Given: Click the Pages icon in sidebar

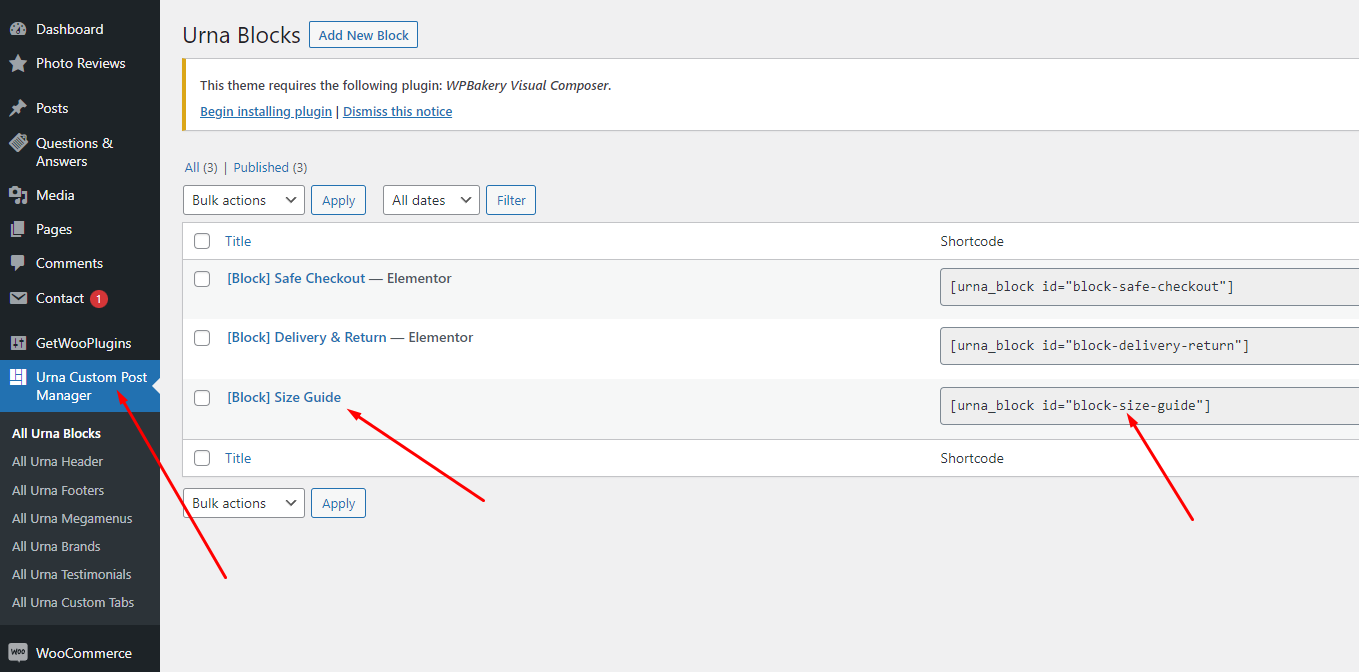Looking at the screenshot, I should (x=18, y=229).
